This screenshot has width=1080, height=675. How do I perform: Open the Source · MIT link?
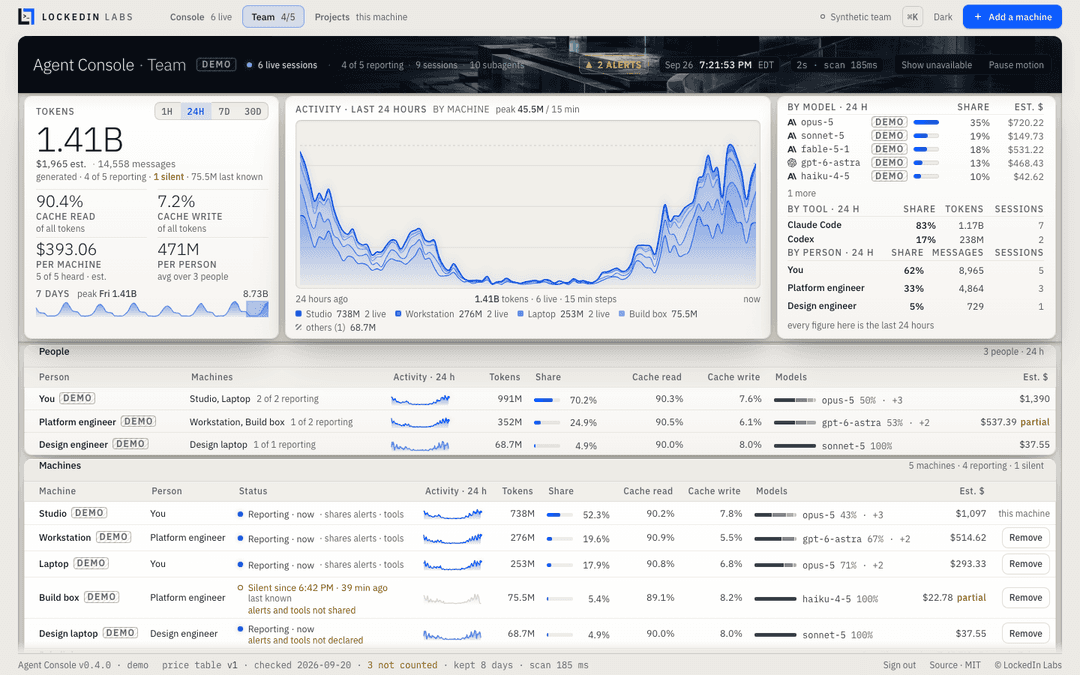[x=955, y=665]
